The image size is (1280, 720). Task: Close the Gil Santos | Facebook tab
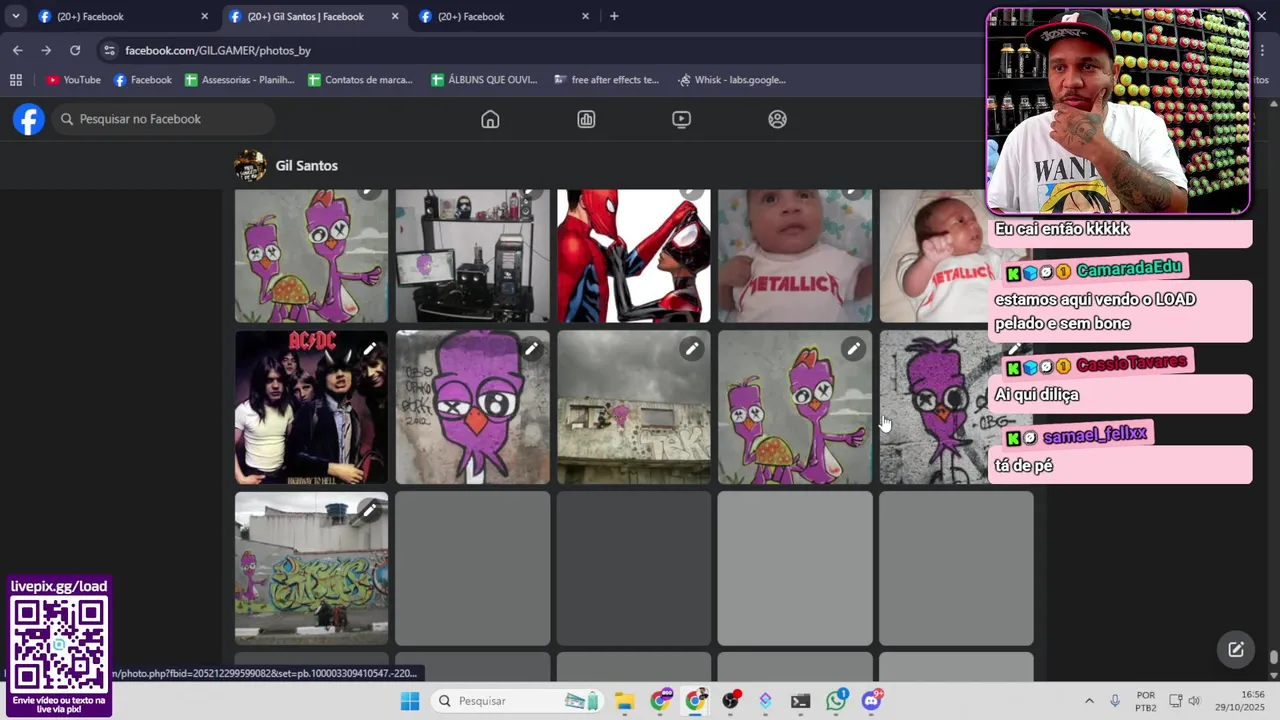395,17
